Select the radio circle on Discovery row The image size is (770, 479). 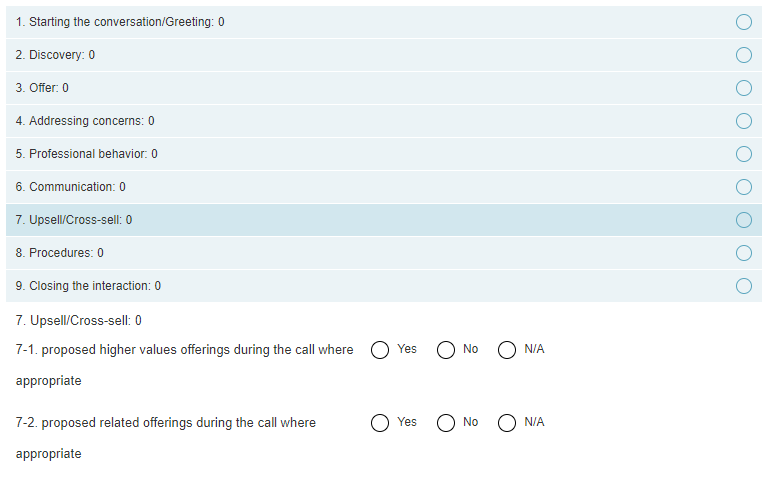(x=743, y=55)
